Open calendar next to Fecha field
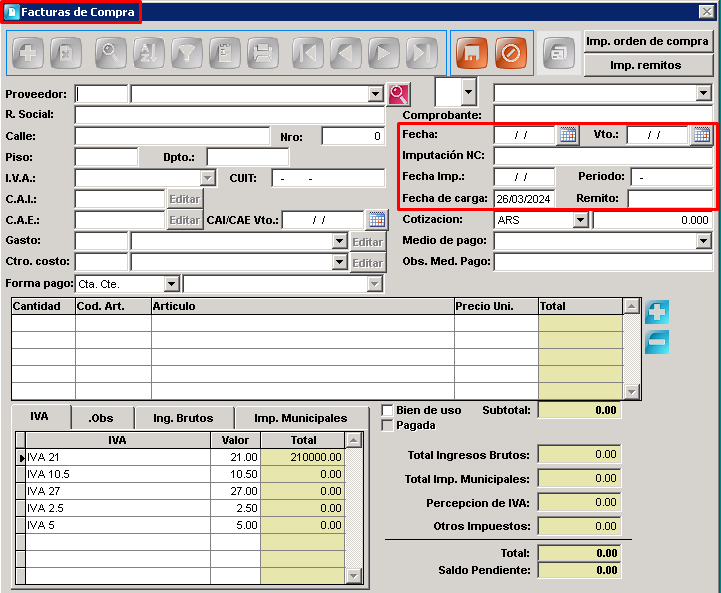 coord(567,135)
